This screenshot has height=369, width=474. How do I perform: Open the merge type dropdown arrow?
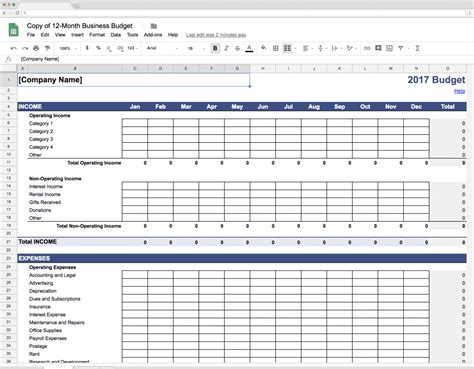point(295,49)
